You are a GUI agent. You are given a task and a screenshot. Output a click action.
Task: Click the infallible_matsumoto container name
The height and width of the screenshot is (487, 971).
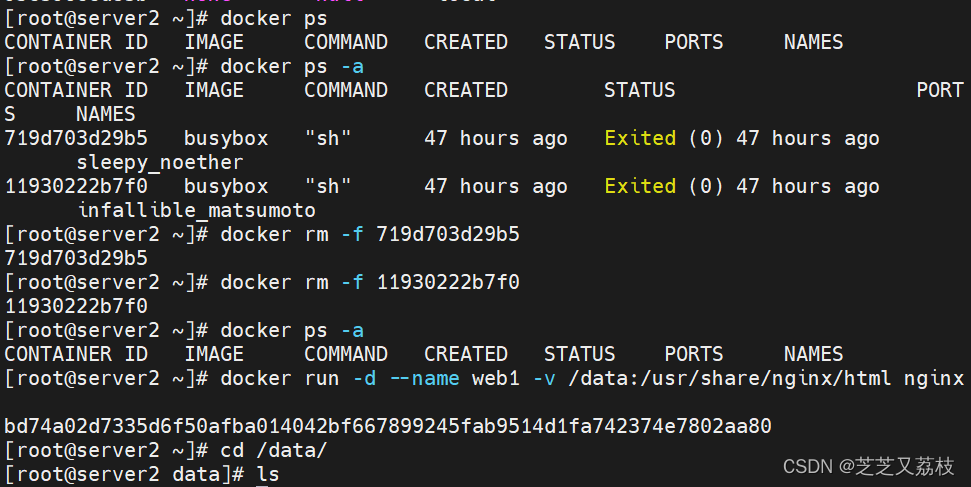[x=196, y=211]
